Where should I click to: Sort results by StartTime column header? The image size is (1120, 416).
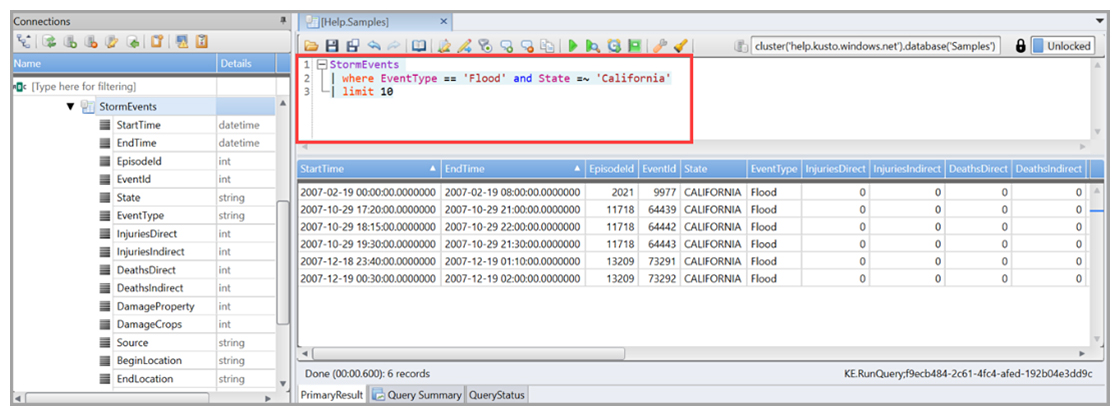[369, 169]
